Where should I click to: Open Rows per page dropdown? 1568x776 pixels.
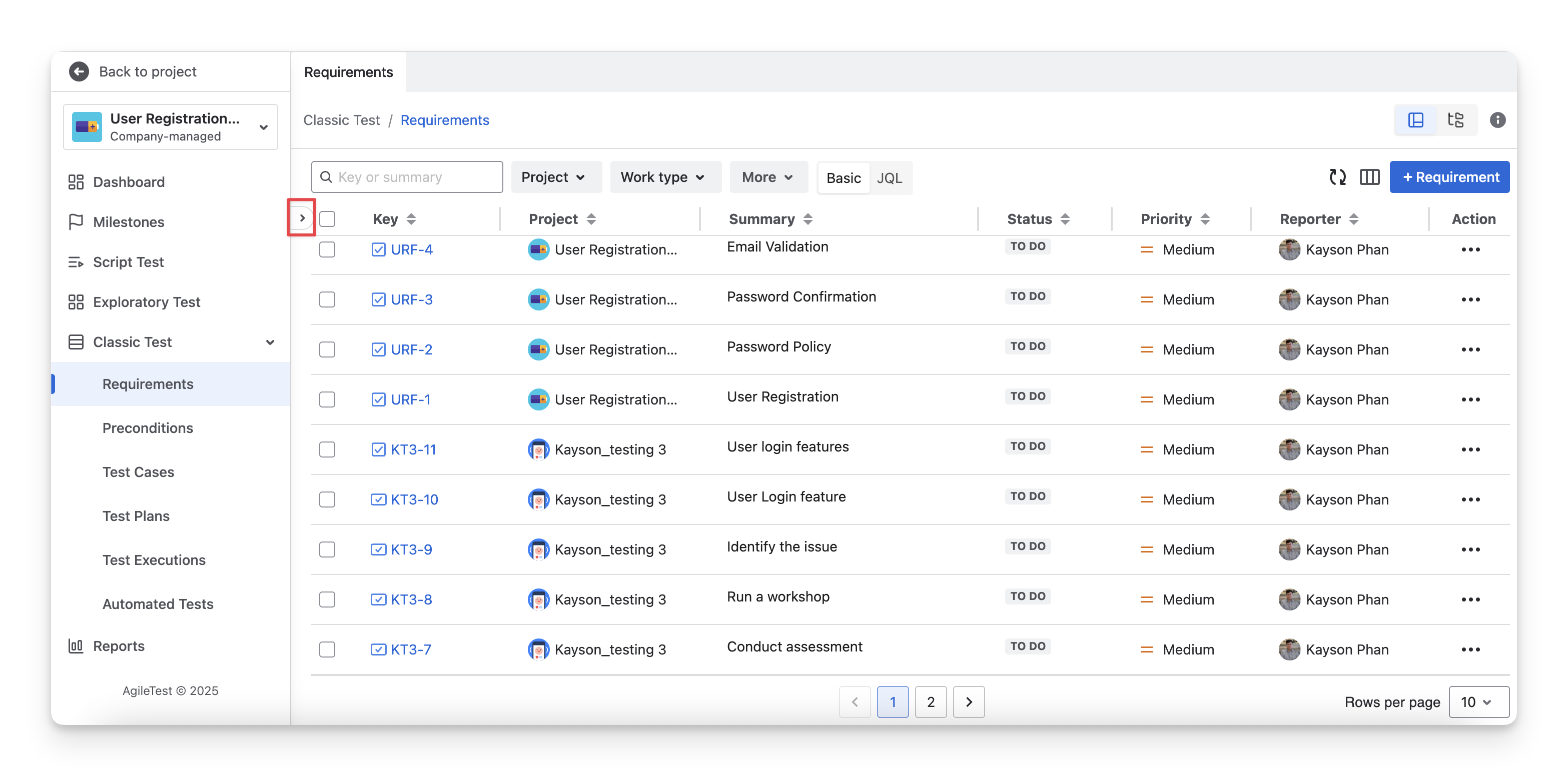[x=1478, y=702]
